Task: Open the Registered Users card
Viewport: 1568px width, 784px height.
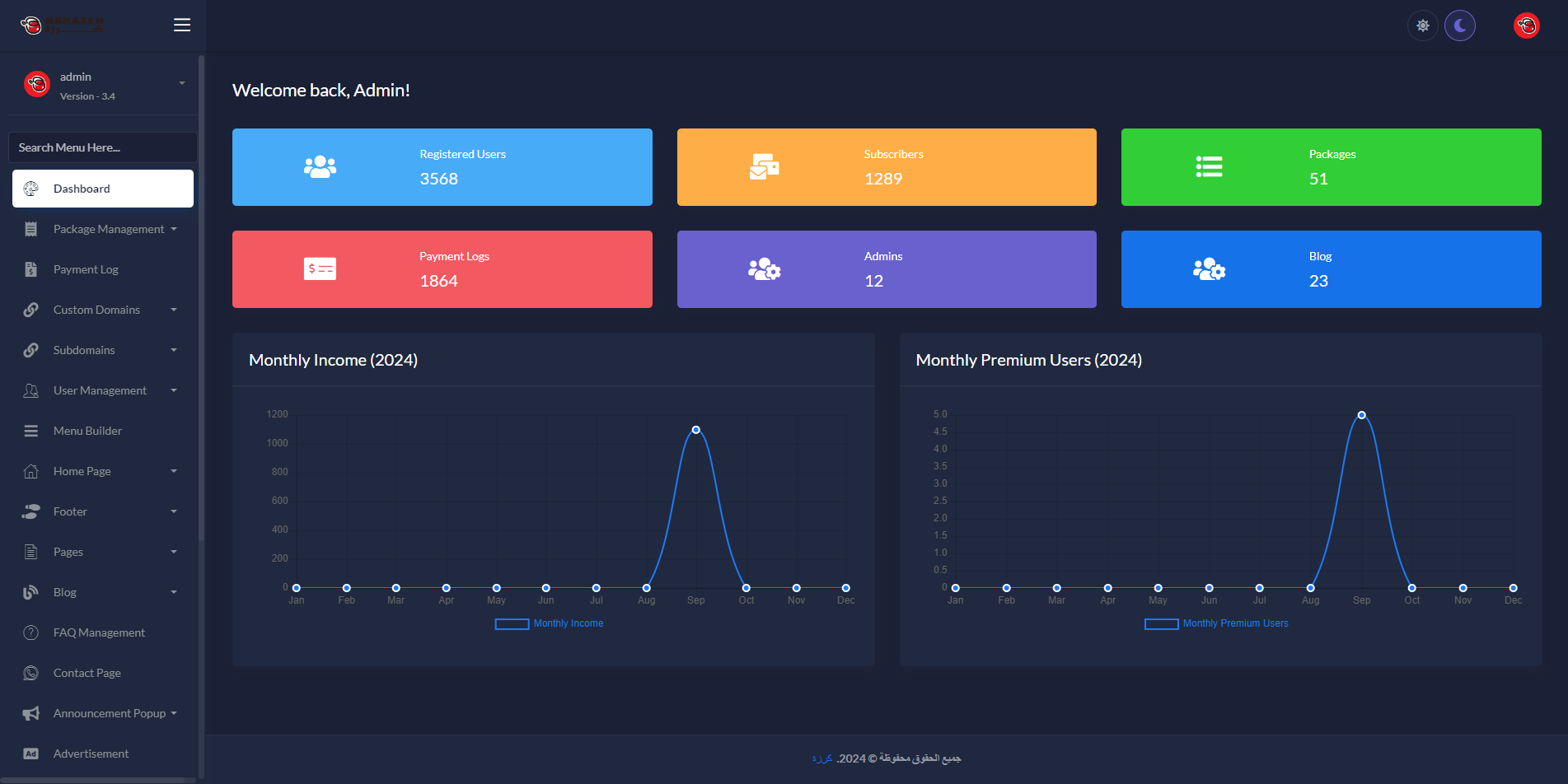Action: [442, 167]
